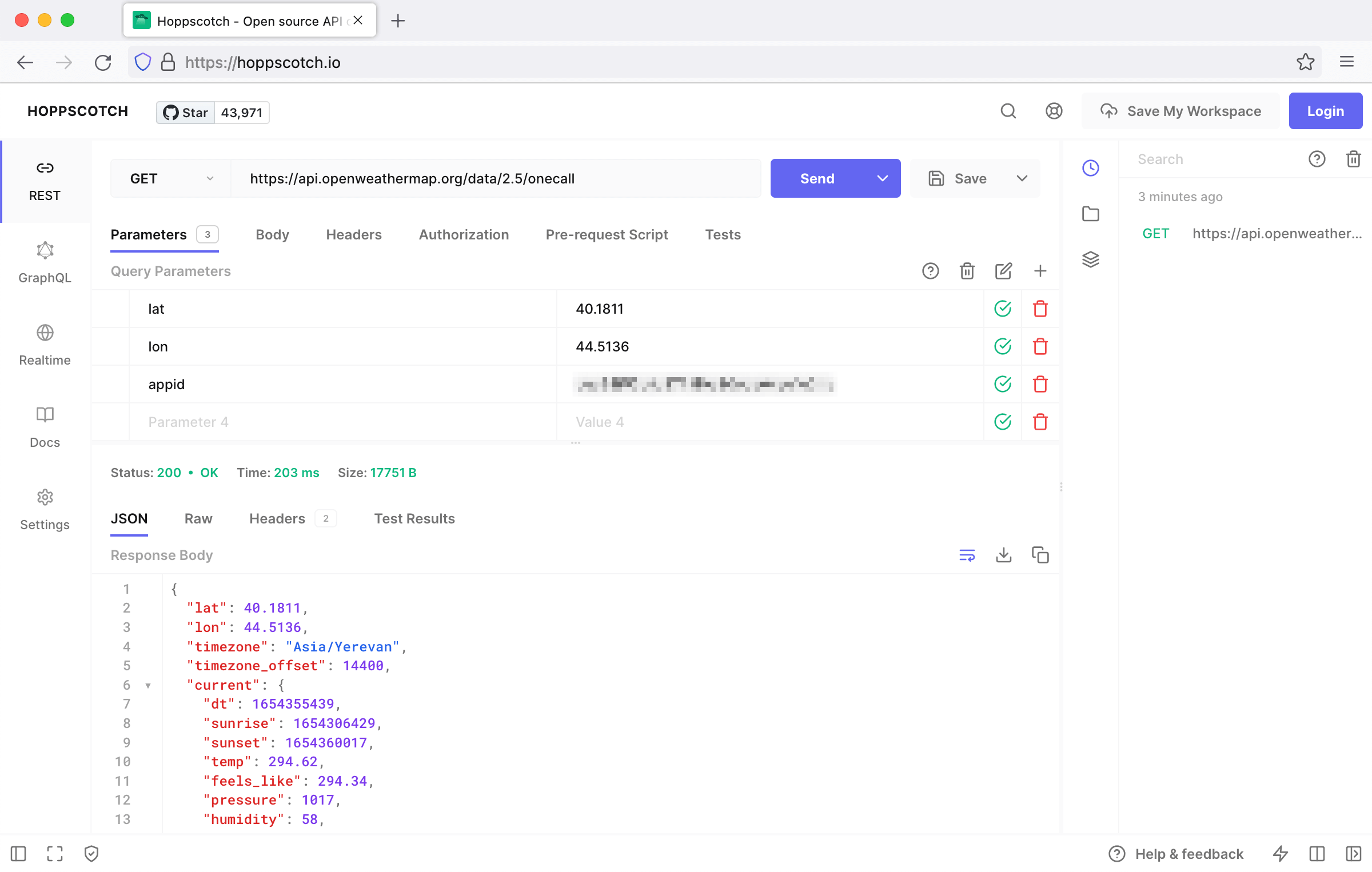Viewport: 1372px width, 872px height.
Task: Open keyboard shortcuts lightning icon
Action: (1281, 854)
